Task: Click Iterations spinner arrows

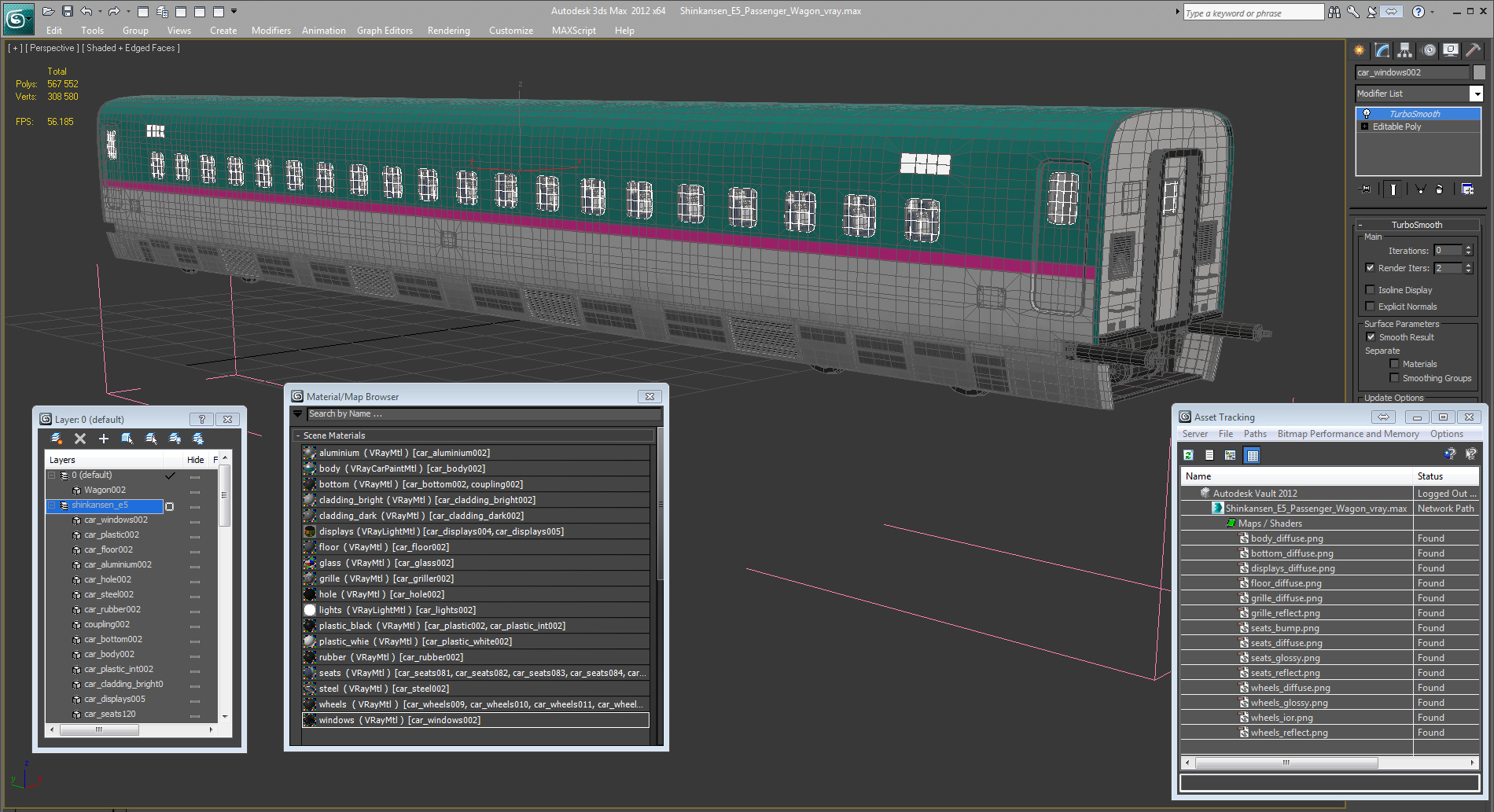Action: click(1468, 251)
